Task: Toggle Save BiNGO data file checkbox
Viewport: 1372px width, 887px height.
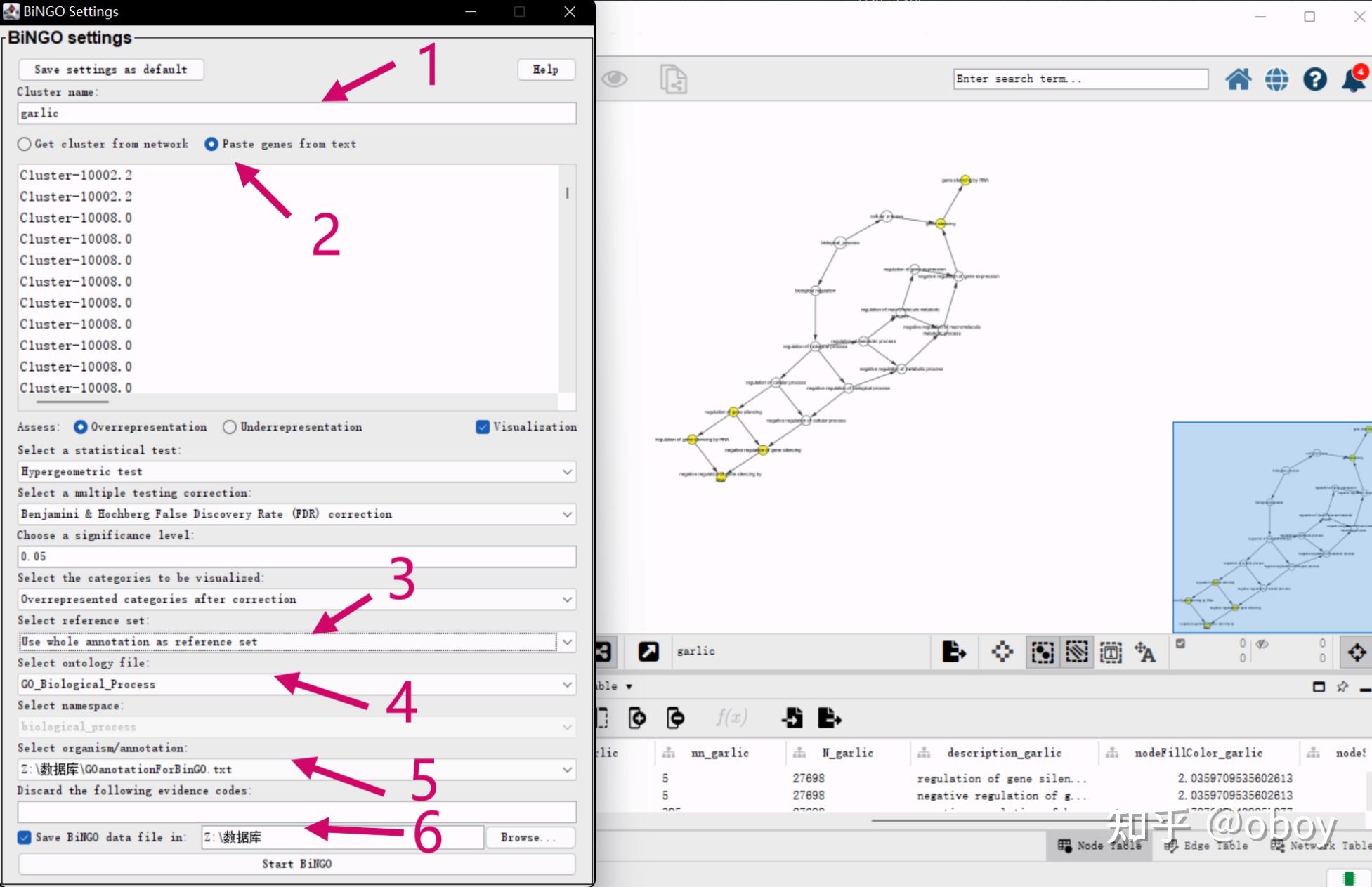Action: pos(25,837)
